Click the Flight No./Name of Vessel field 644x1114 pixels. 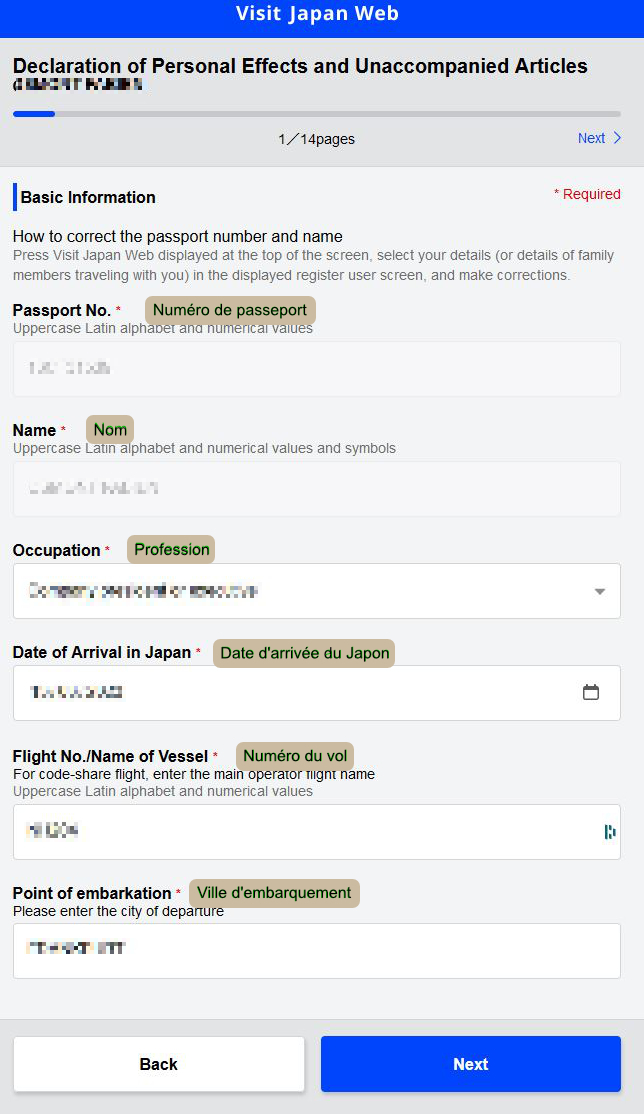316,832
